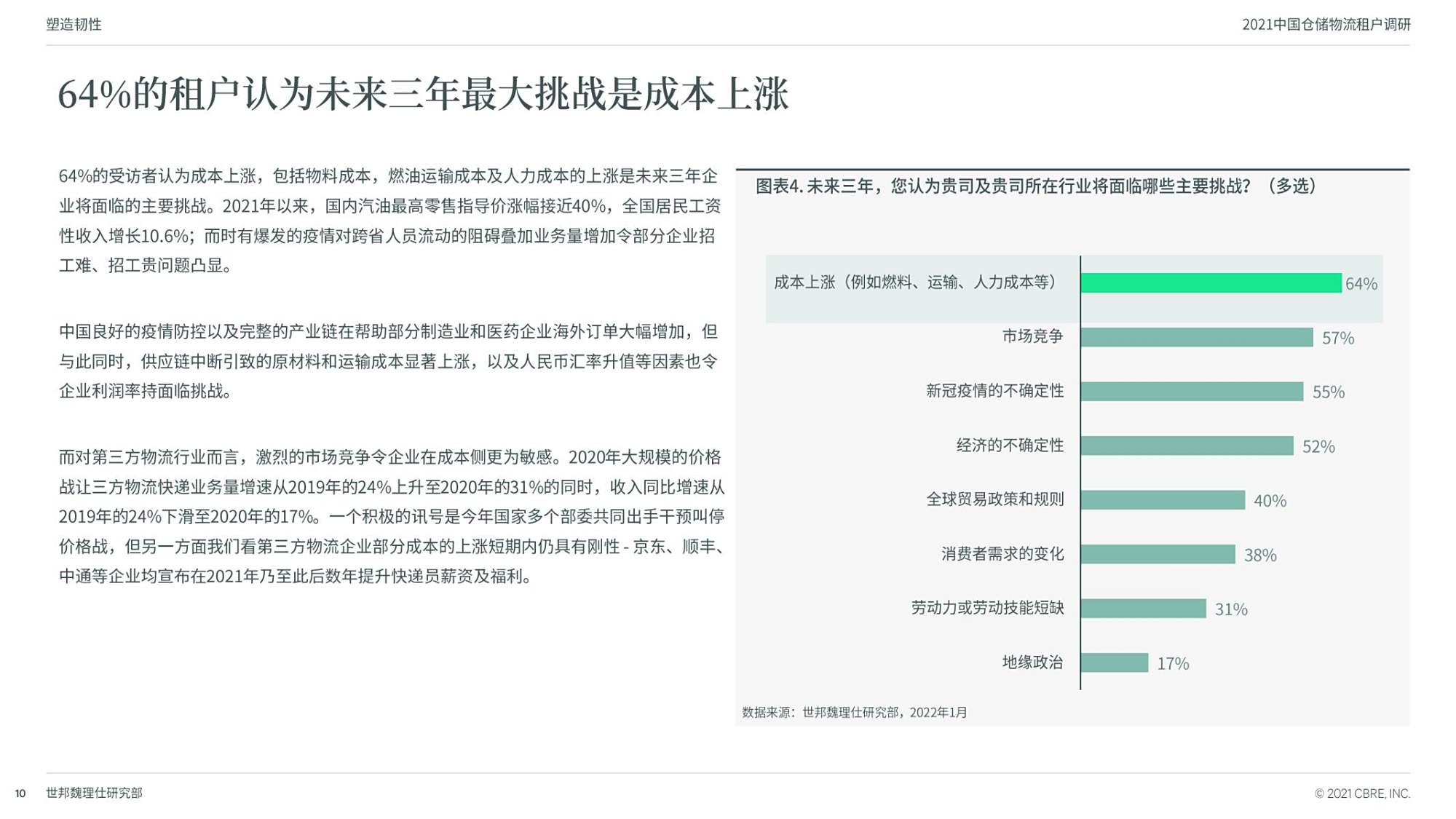The width and height of the screenshot is (1456, 819).
Task: Click the title 64%的租户认为未来三年最大挑战是成本上涨
Action: point(423,95)
